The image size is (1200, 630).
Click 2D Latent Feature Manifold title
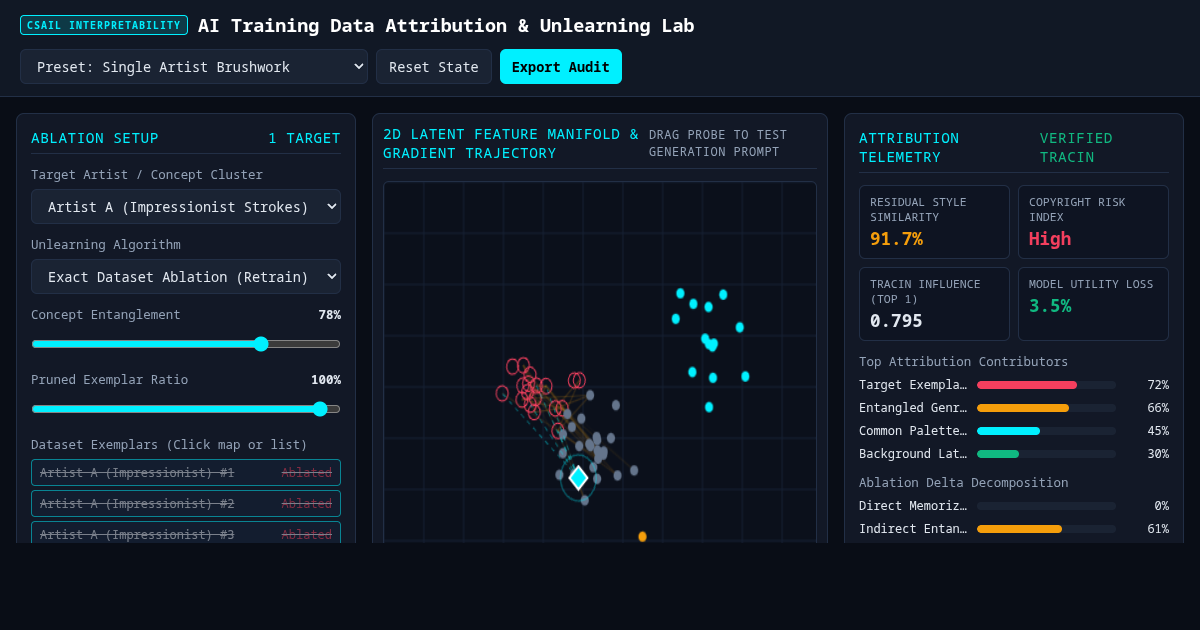(x=511, y=144)
